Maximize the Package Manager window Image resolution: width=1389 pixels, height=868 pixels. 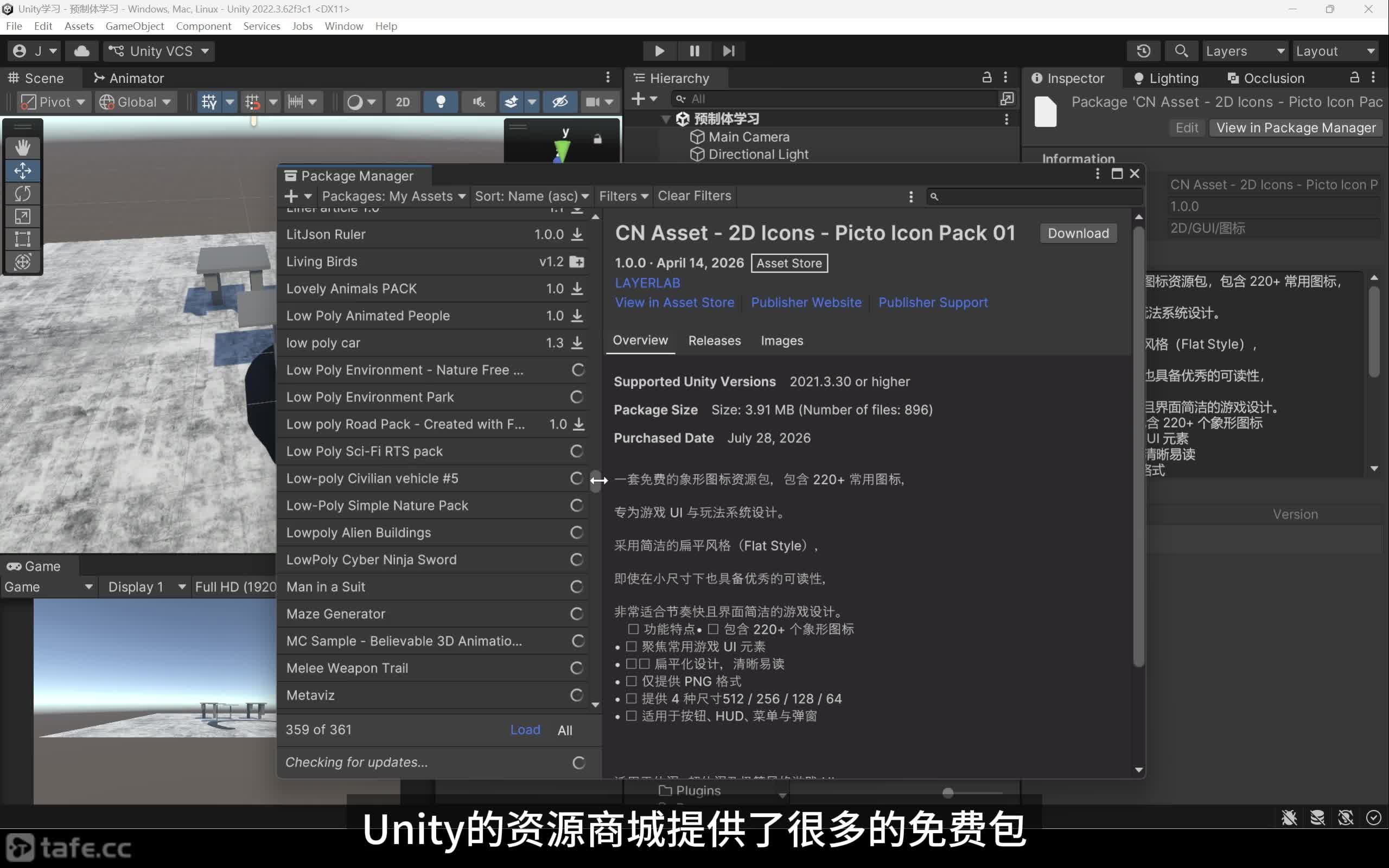[x=1117, y=174]
